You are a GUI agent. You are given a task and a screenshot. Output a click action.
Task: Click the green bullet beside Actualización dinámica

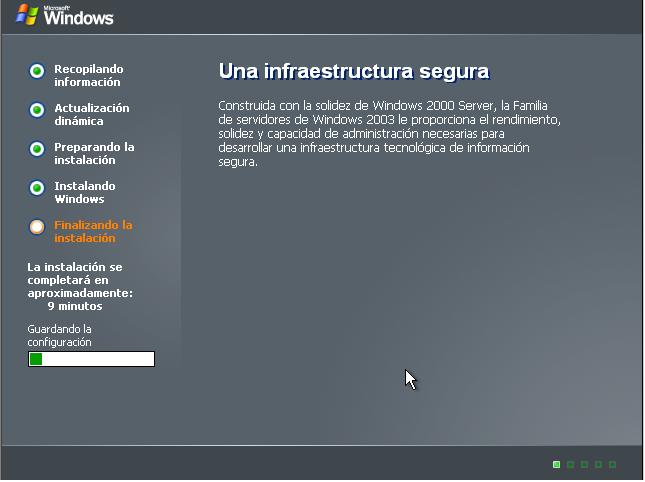point(37,110)
